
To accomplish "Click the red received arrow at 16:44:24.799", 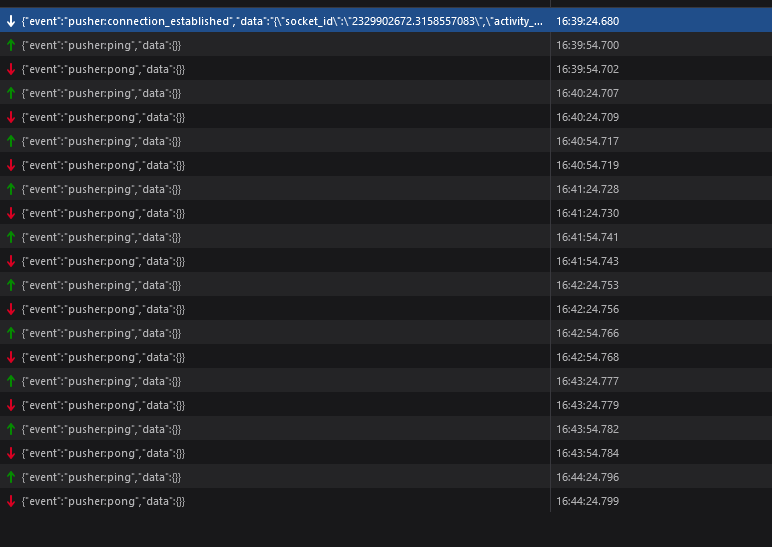I will 11,501.
